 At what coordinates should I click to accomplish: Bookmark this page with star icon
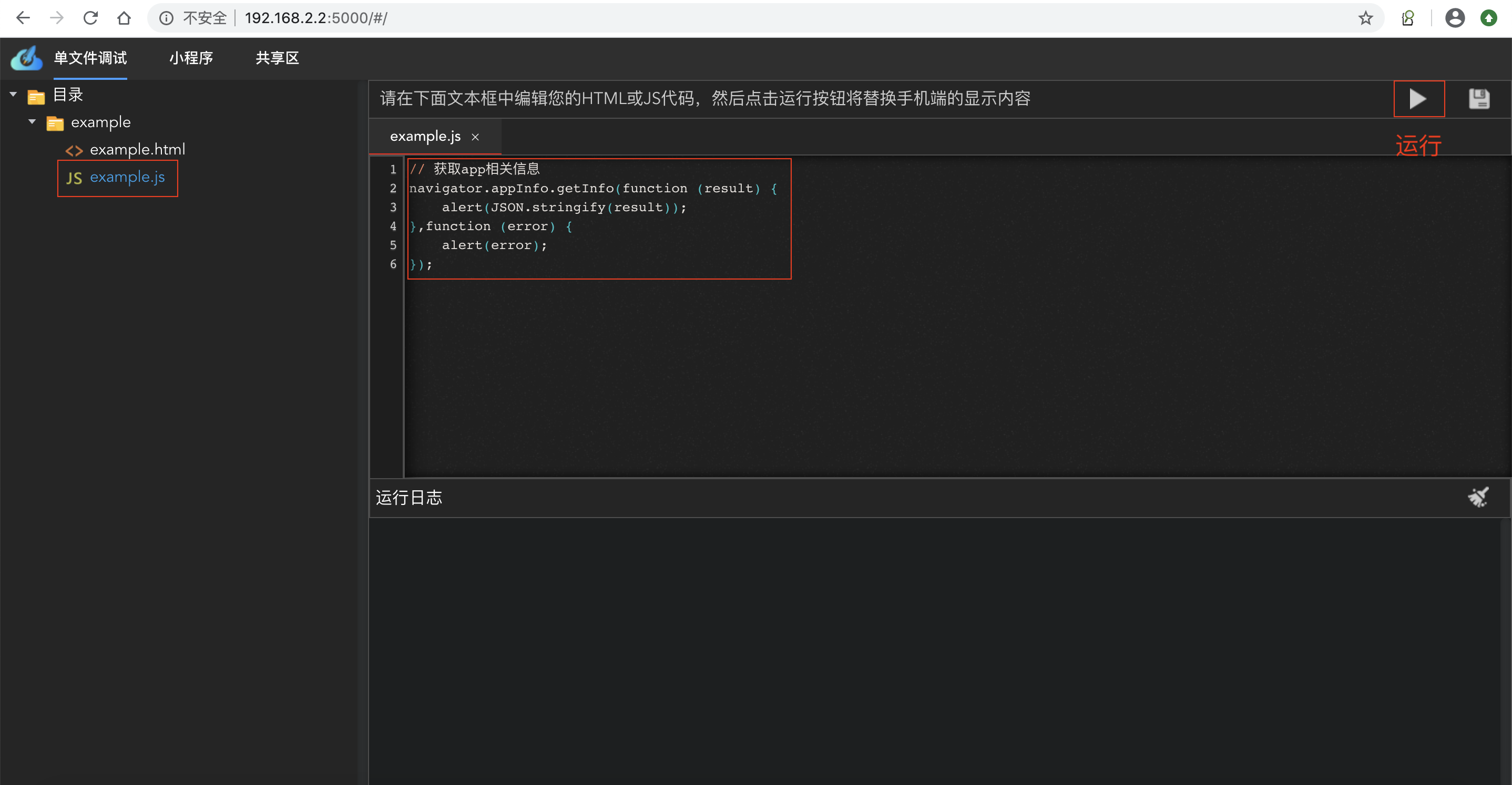pos(1365,18)
